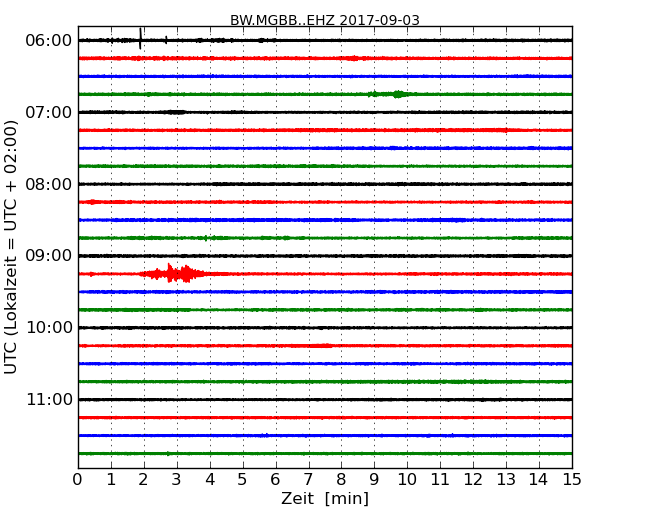Click the small red burst on the second trace

353,58
